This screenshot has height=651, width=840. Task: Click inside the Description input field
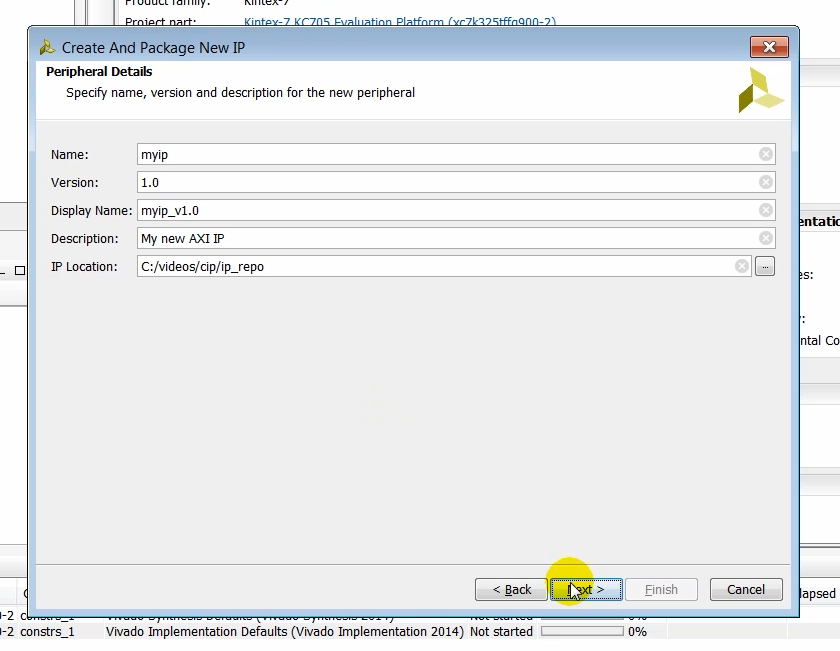(400, 238)
